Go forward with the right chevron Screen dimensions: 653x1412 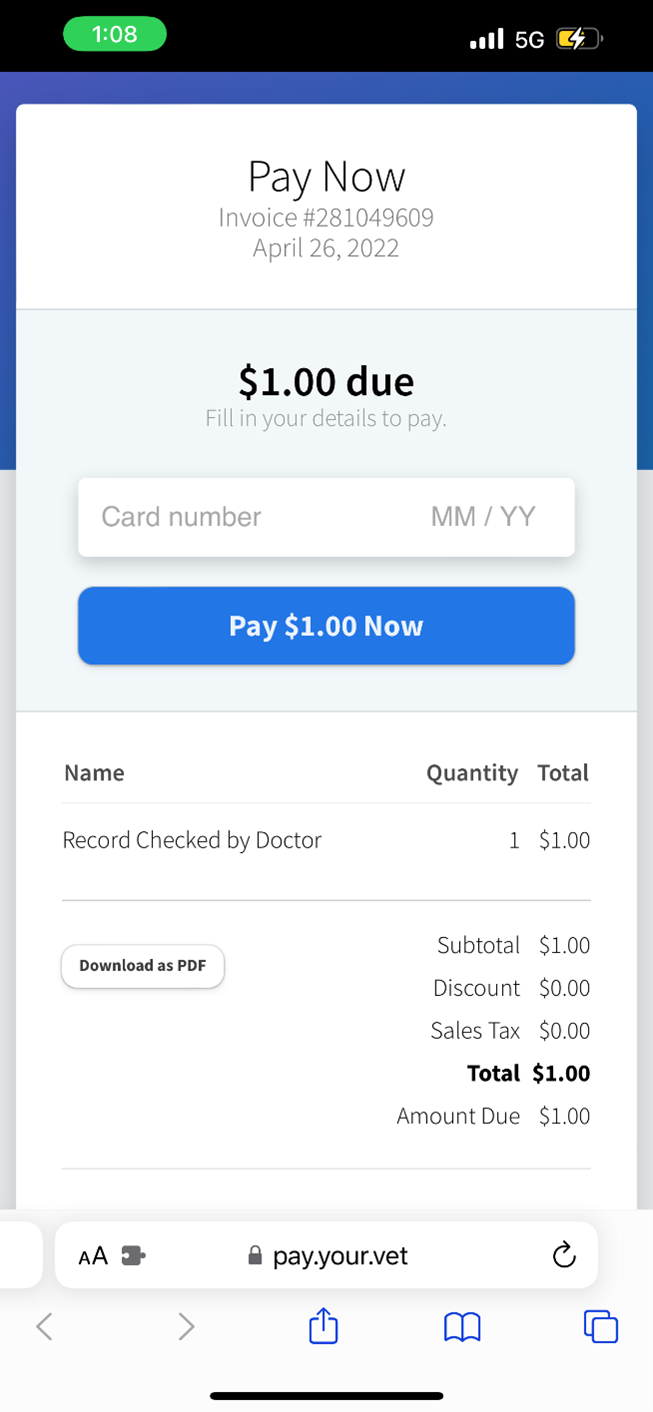click(186, 1326)
